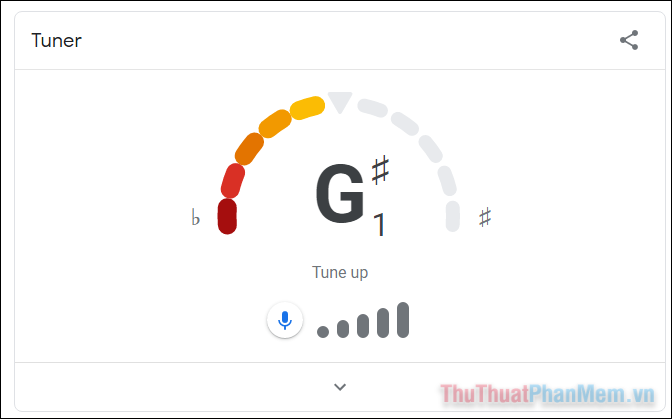Image resolution: width=672 pixels, height=419 pixels.
Task: Click the "Tune up" hint text
Action: tap(340, 272)
